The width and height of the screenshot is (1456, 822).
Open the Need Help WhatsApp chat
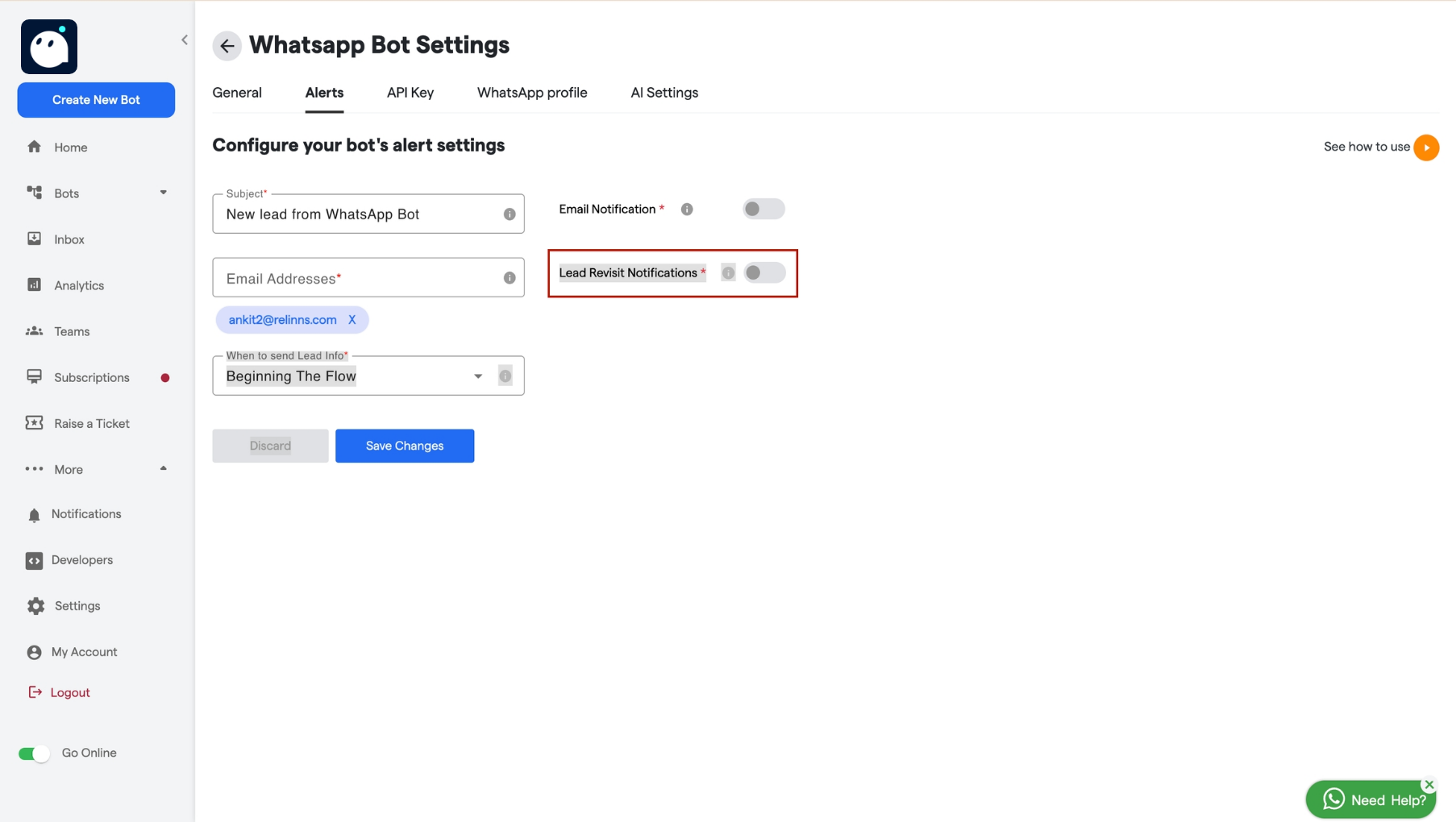click(x=1371, y=799)
